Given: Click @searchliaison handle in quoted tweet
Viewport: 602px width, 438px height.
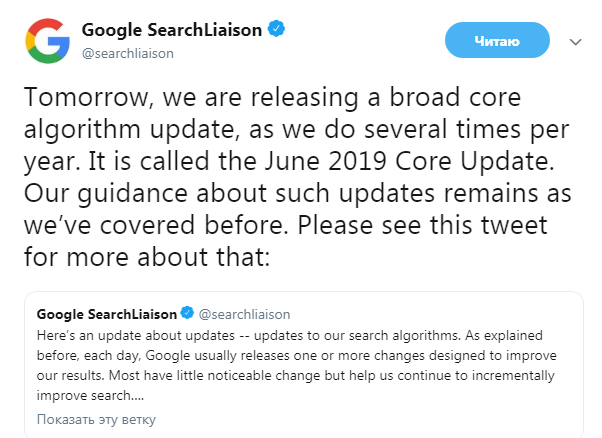Looking at the screenshot, I should coord(238,314).
